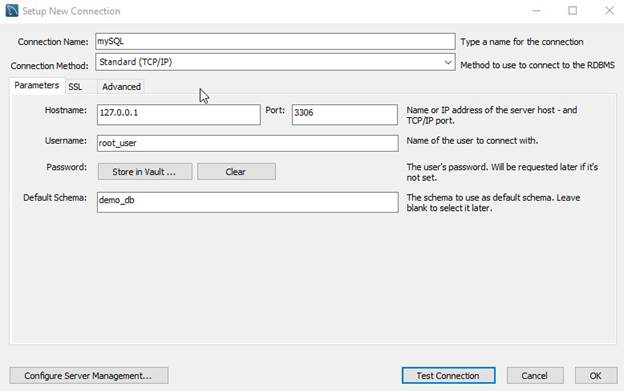Click the 'Connection Method:' label

(49, 66)
